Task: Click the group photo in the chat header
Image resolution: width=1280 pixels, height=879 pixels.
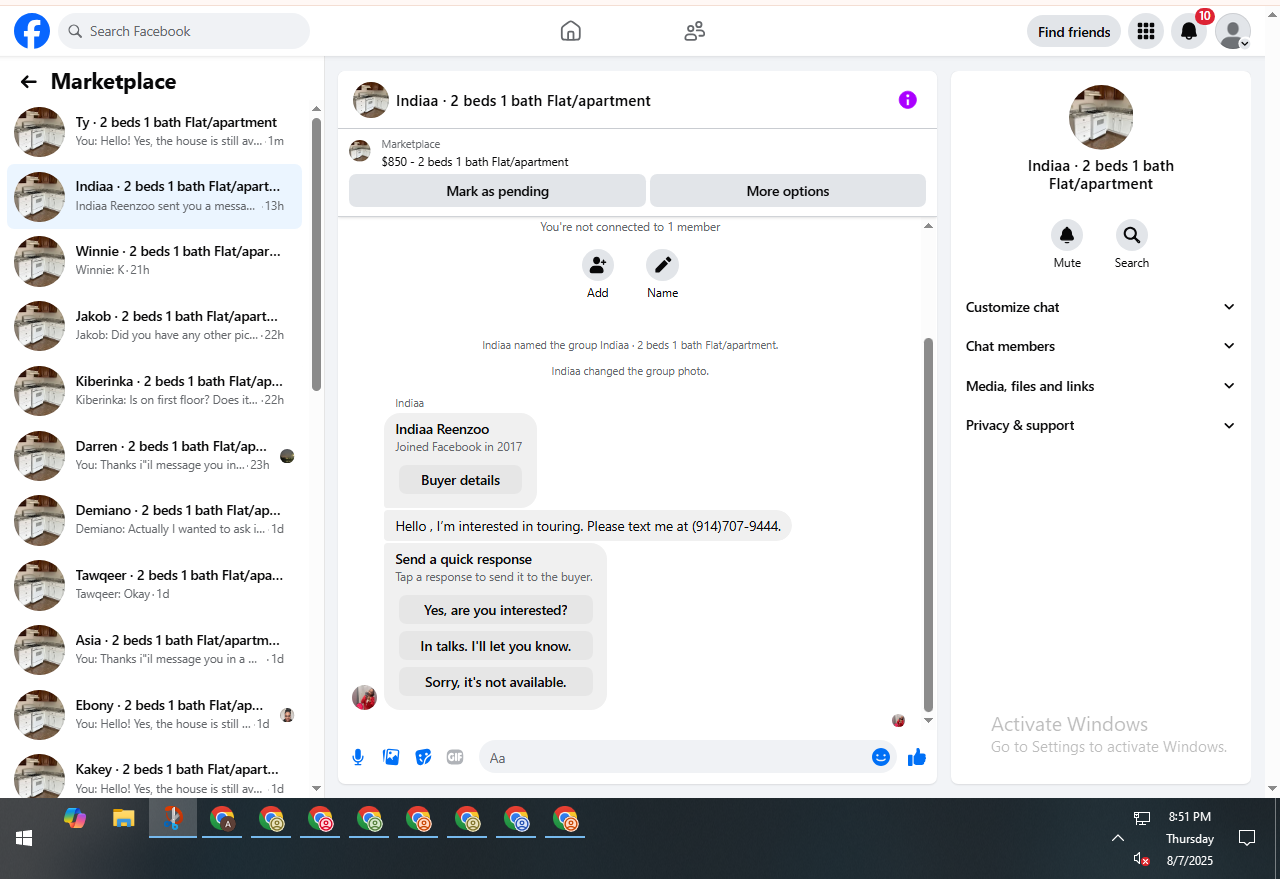Action: [371, 100]
